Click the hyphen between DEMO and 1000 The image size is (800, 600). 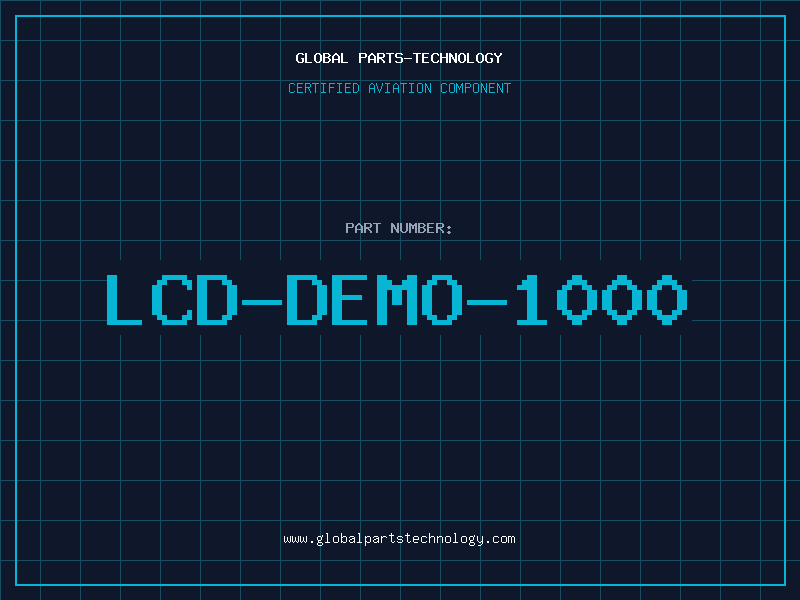(486, 300)
